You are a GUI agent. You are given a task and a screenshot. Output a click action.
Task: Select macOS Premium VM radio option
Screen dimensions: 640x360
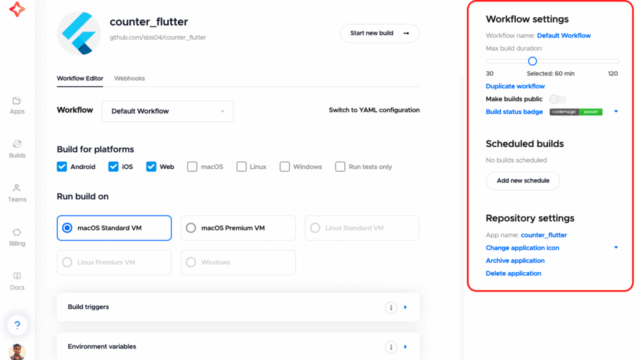238,228
